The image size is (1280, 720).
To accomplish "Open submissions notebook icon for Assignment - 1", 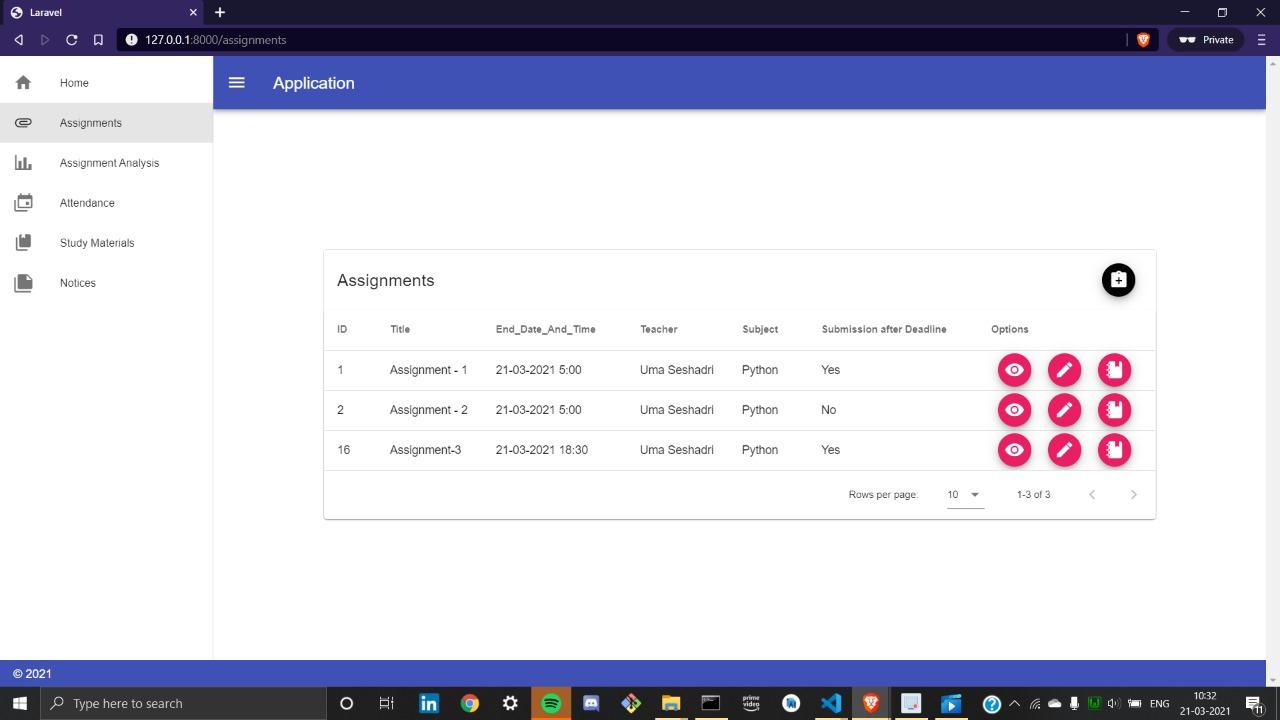I will pos(1114,370).
